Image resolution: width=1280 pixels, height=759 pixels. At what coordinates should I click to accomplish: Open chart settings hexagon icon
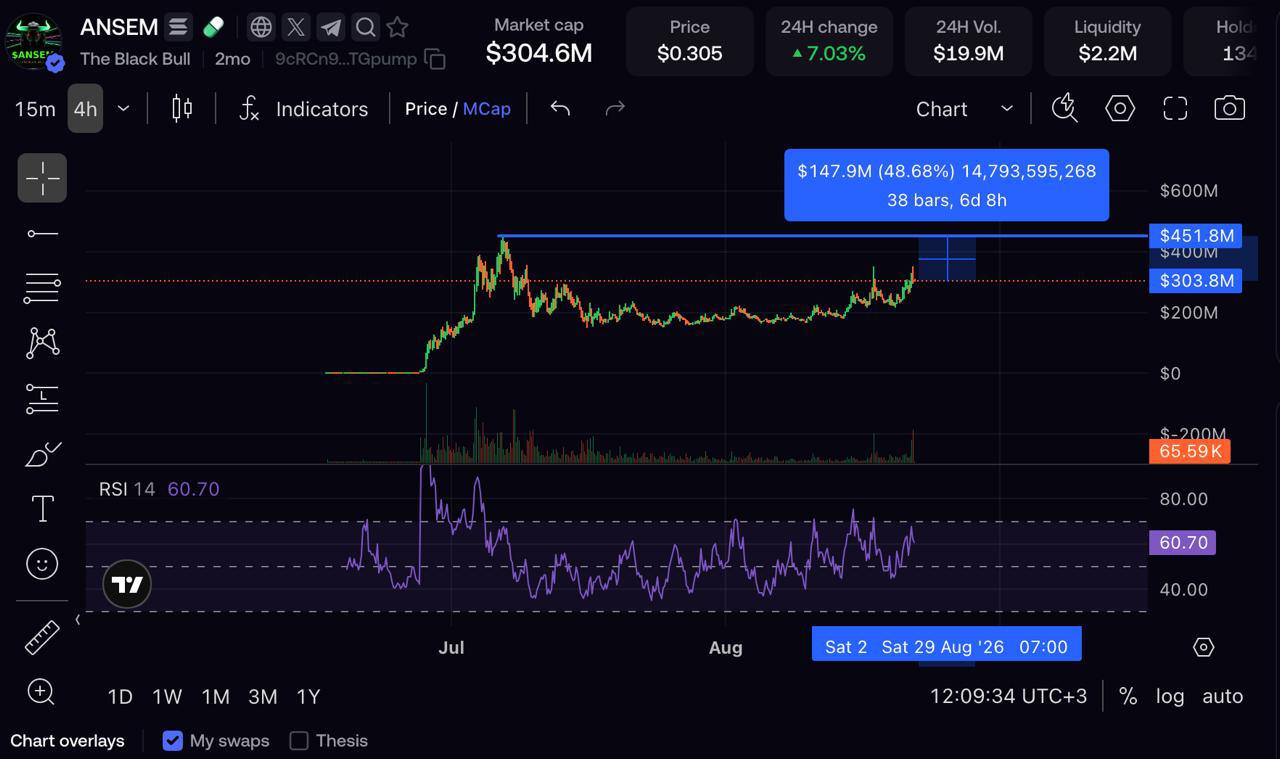(1120, 108)
